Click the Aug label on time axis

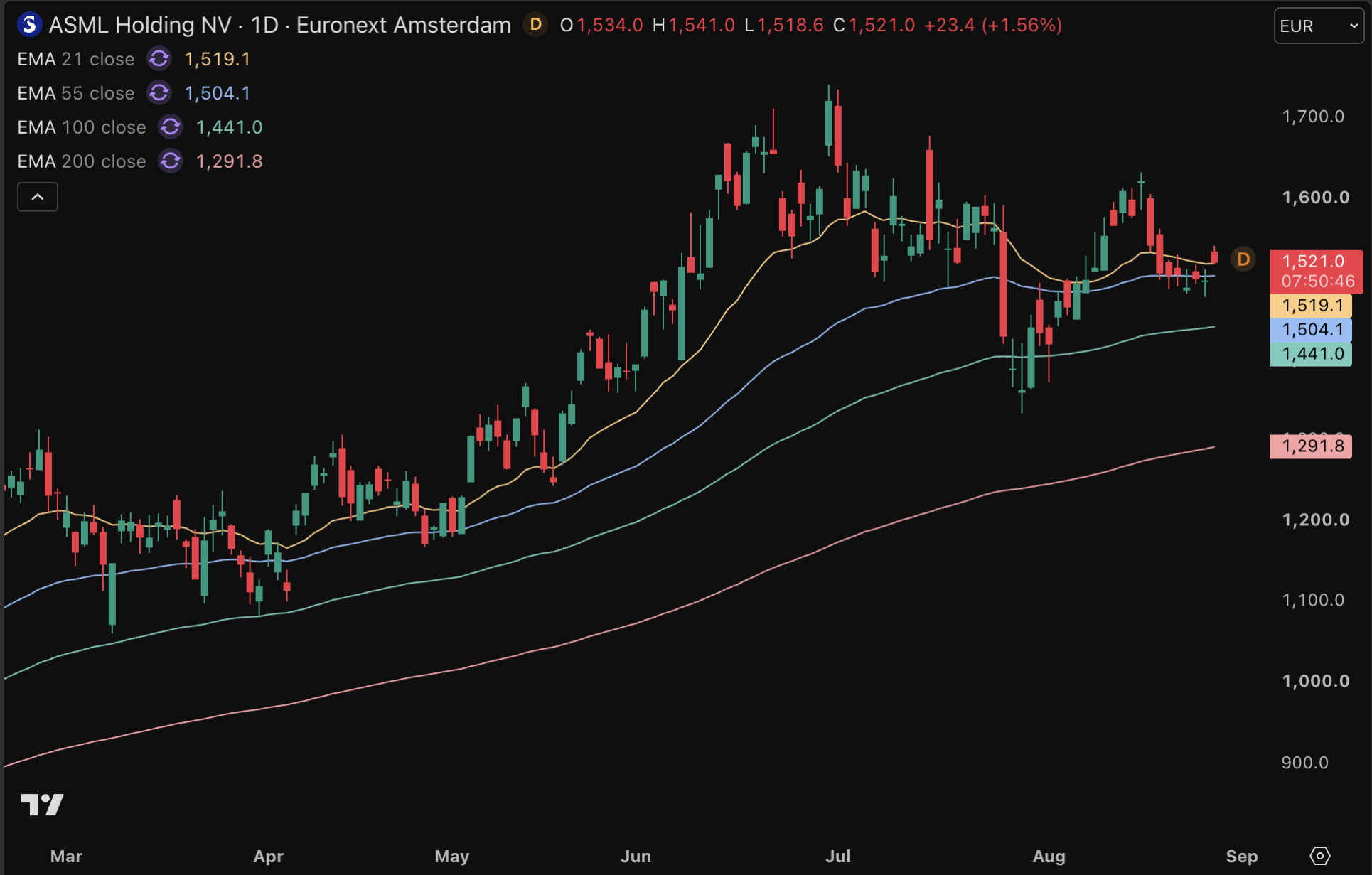(x=1049, y=857)
